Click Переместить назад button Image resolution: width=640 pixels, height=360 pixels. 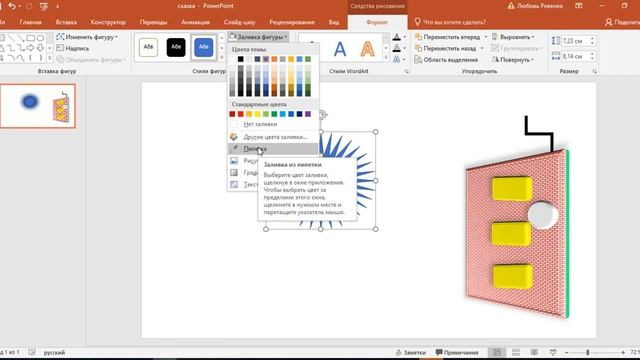pyautogui.click(x=445, y=48)
